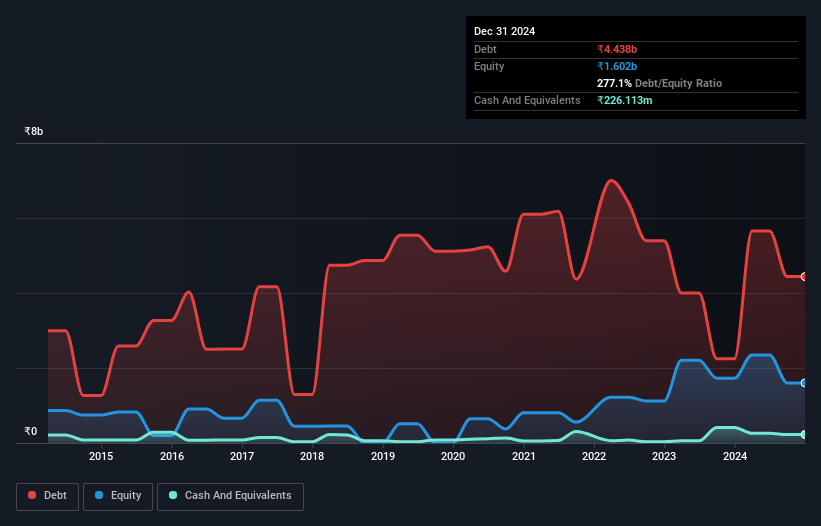Click the ₹1.602b Equity value
Image resolution: width=821 pixels, height=526 pixels.
click(617, 66)
